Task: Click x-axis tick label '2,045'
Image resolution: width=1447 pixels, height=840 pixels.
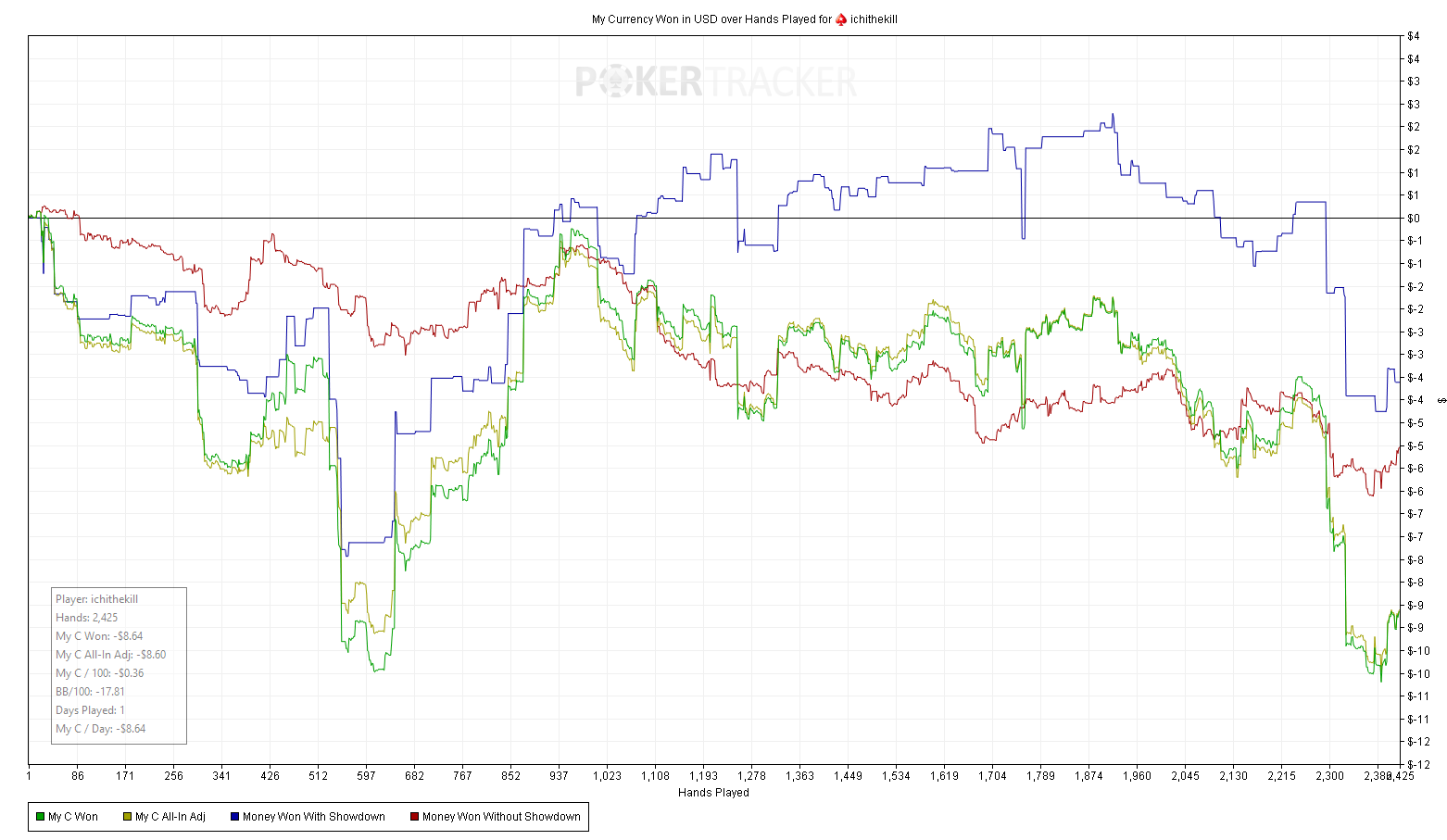Action: [1185, 776]
